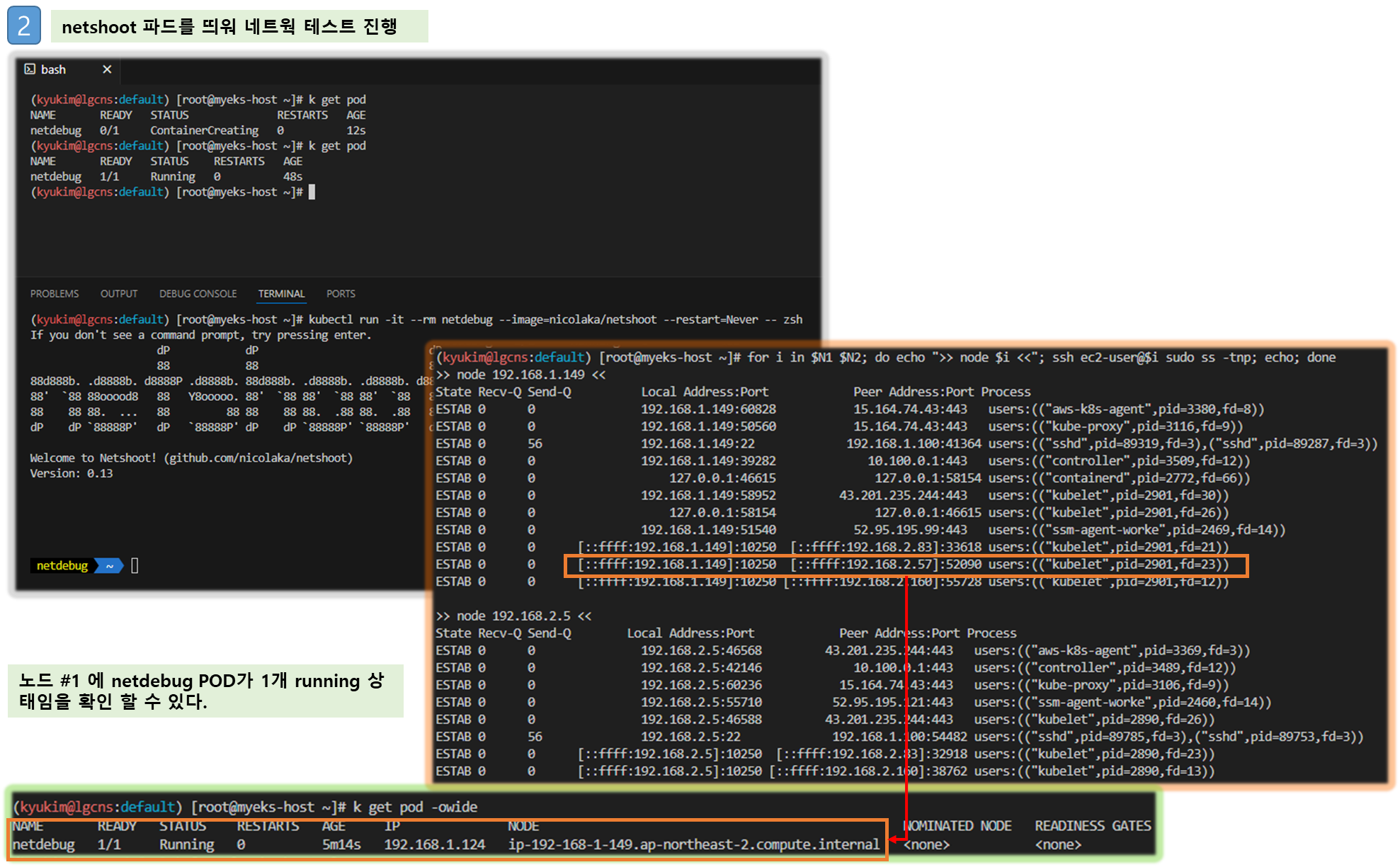Click the blue number 2 step badge
Screen dimensions: 1400x867
24,25
